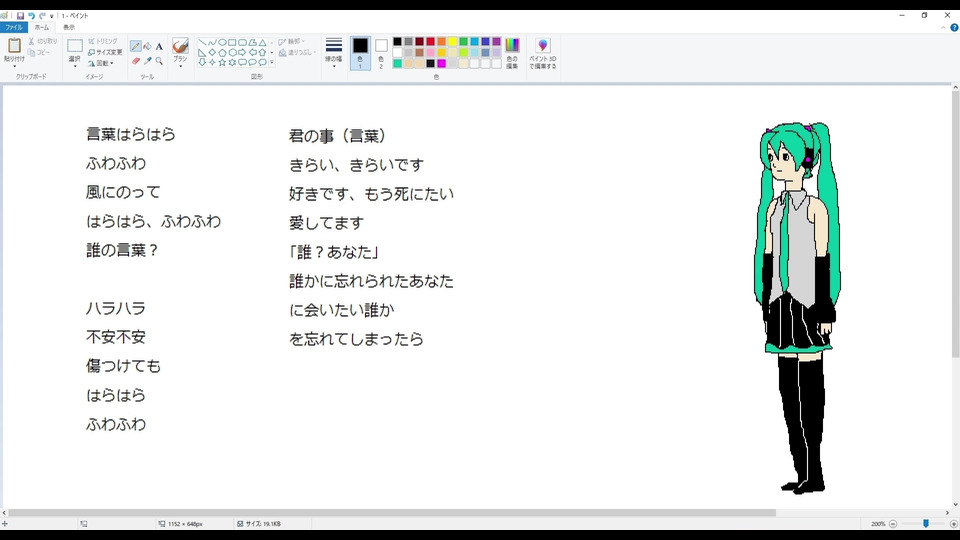Choose the Down arrow shape

tap(202, 62)
